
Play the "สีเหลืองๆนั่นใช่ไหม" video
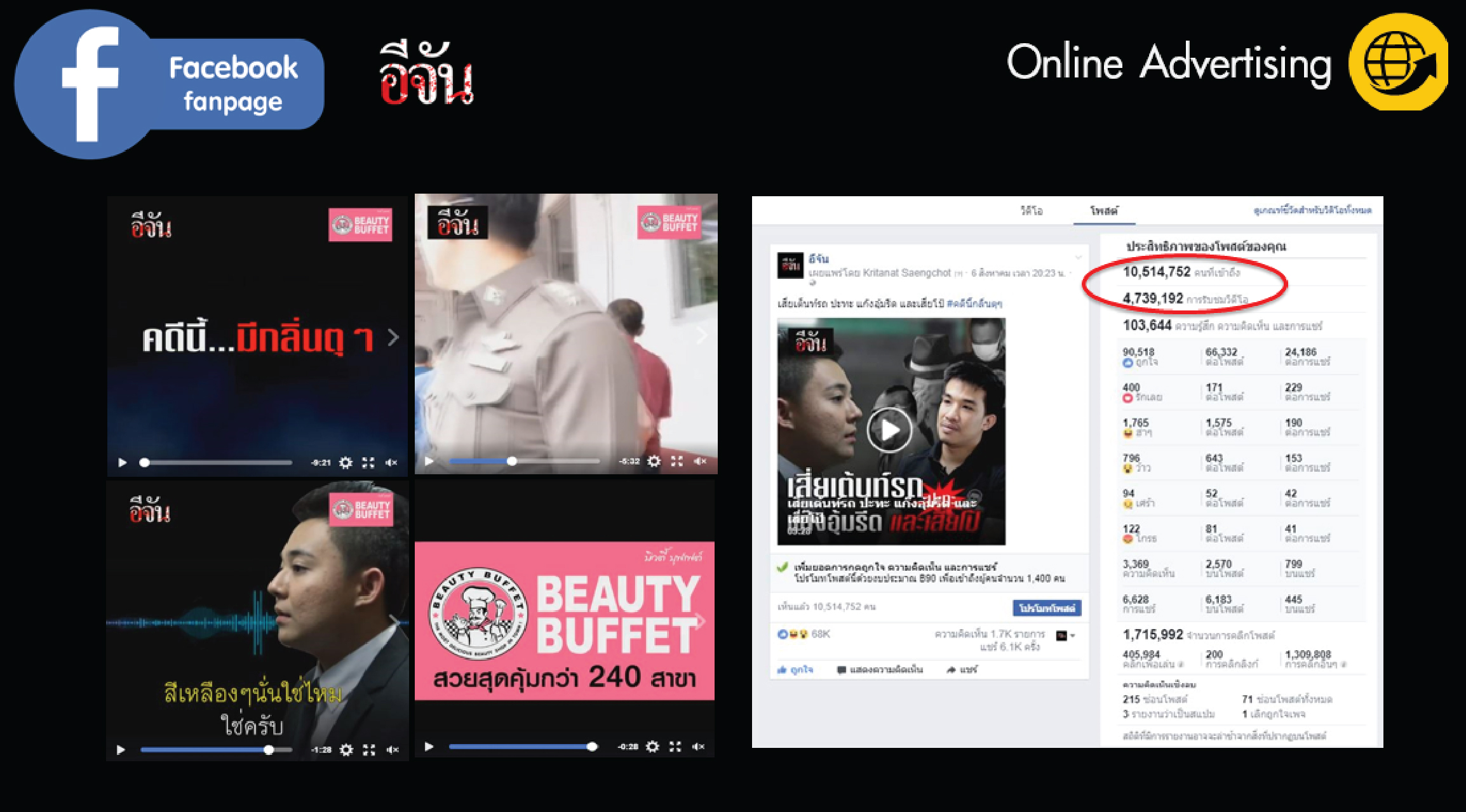coord(121,750)
